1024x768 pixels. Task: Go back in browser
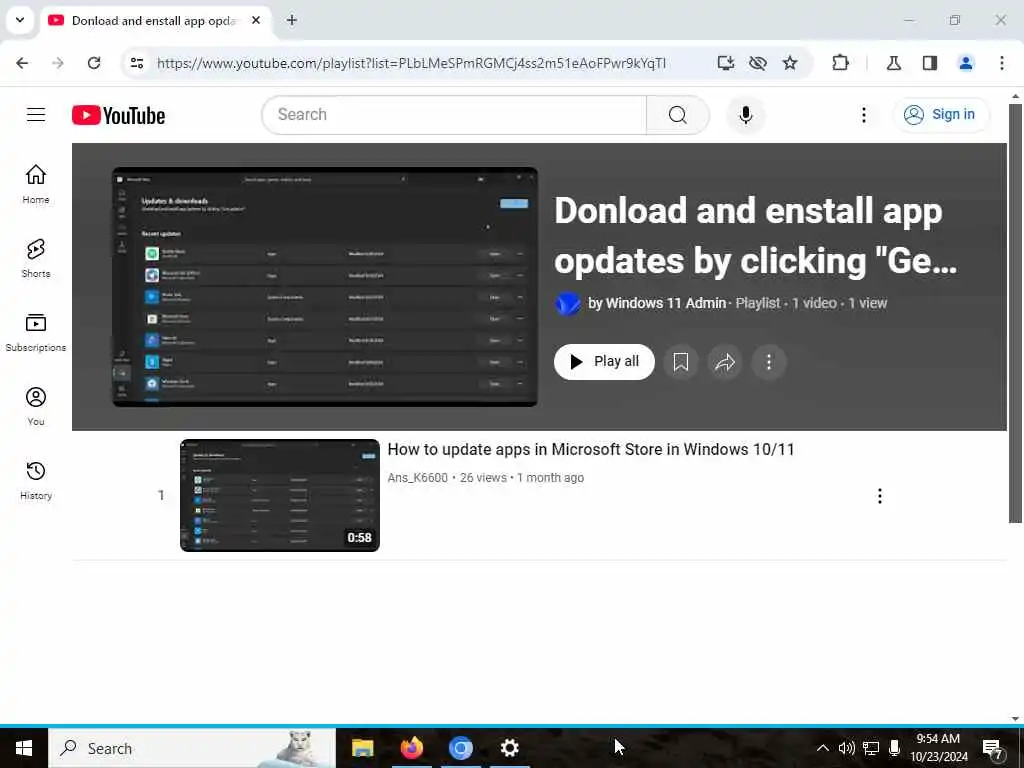click(x=22, y=63)
